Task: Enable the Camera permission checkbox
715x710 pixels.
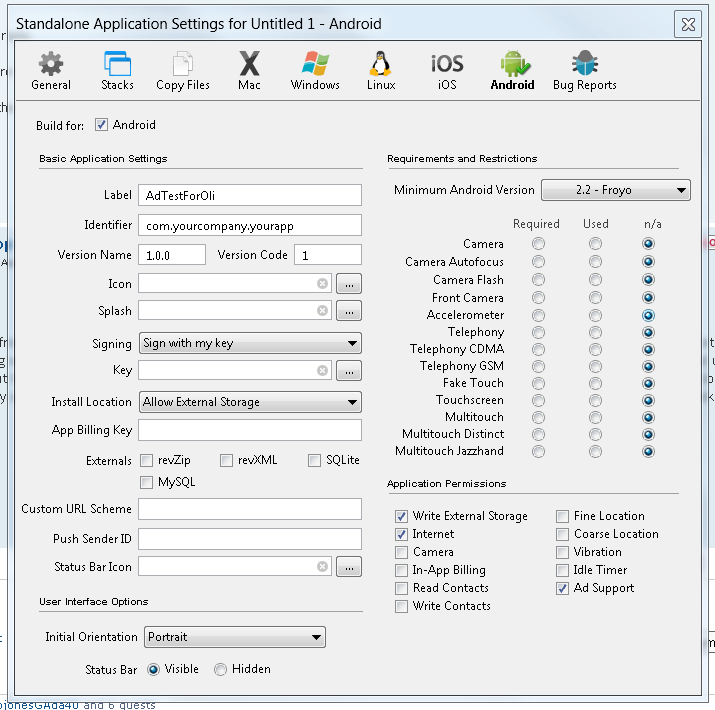Action: [402, 552]
